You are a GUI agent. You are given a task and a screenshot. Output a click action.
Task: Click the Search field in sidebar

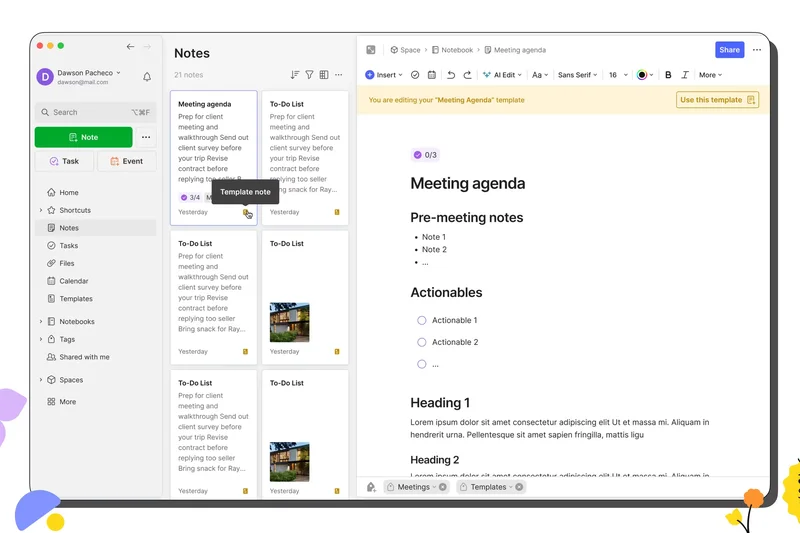coord(95,112)
